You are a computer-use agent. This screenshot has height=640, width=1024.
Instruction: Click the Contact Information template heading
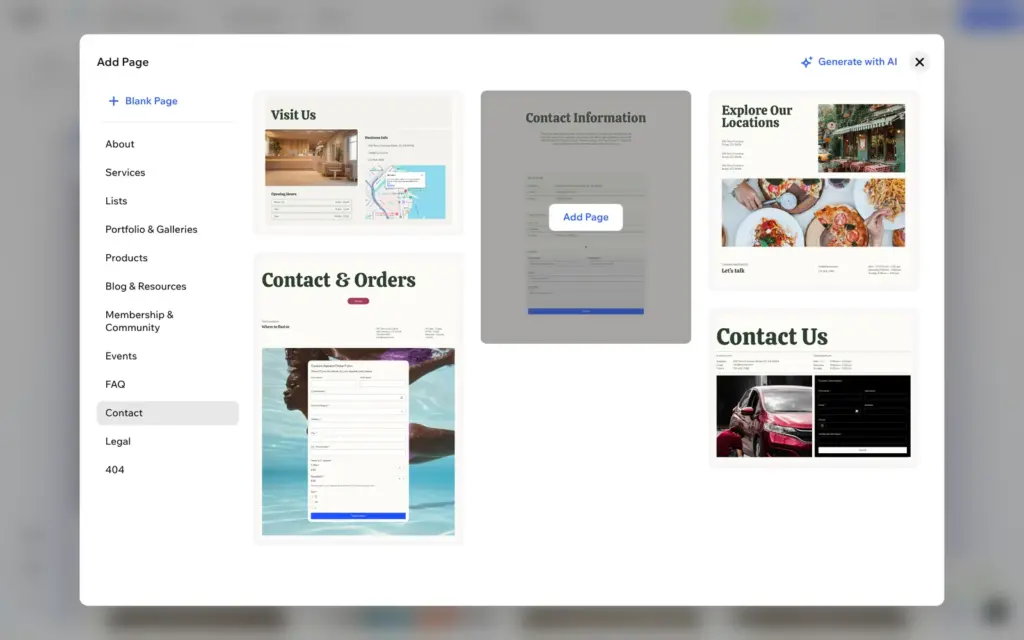pos(586,118)
